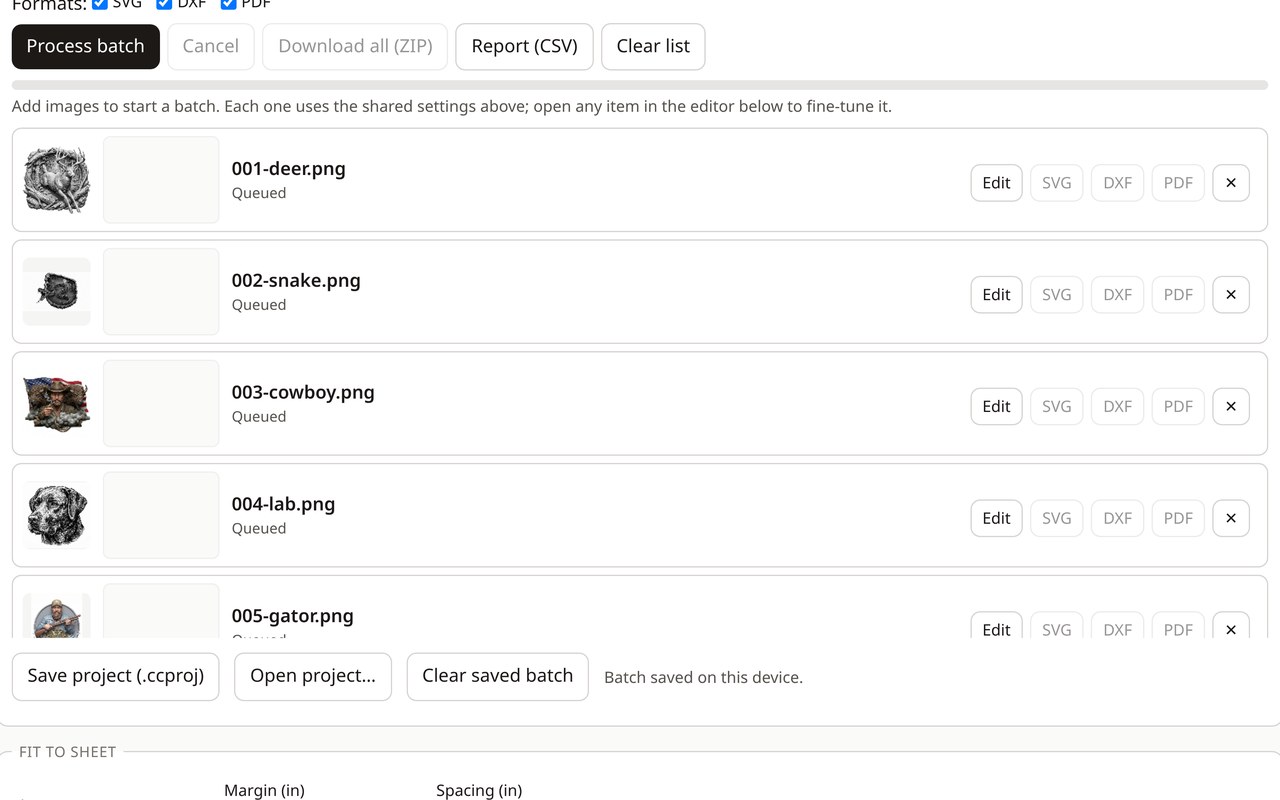The height and width of the screenshot is (800, 1280).
Task: Edit the 004-lab.png item
Action: (997, 519)
